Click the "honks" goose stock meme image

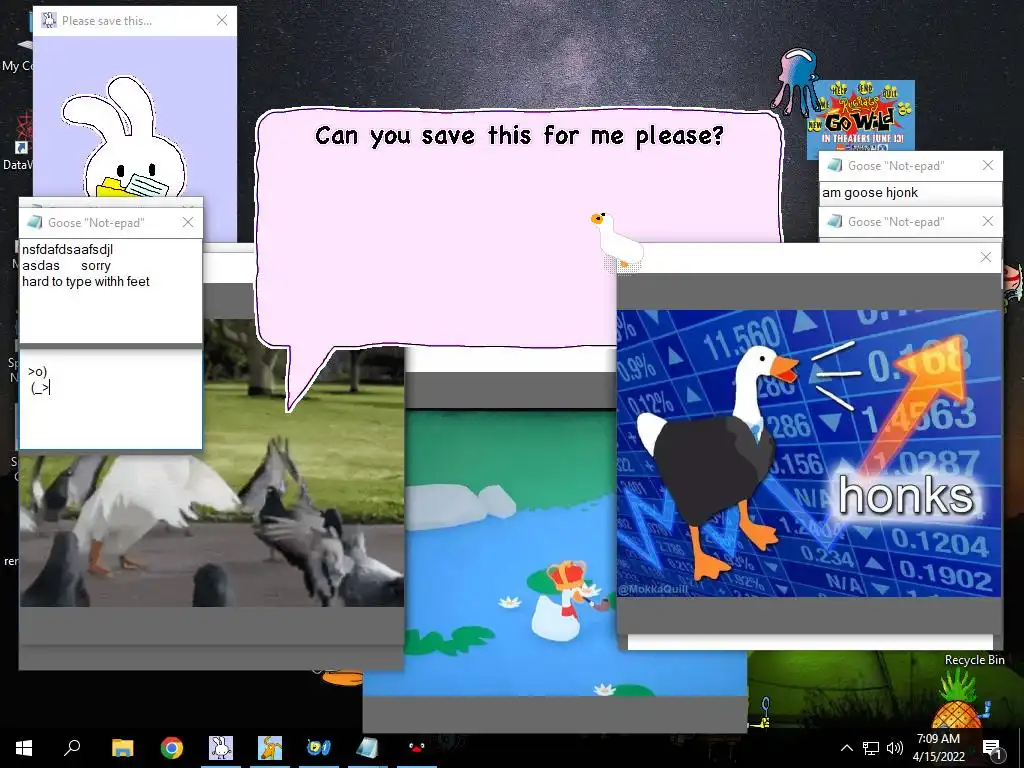click(809, 453)
